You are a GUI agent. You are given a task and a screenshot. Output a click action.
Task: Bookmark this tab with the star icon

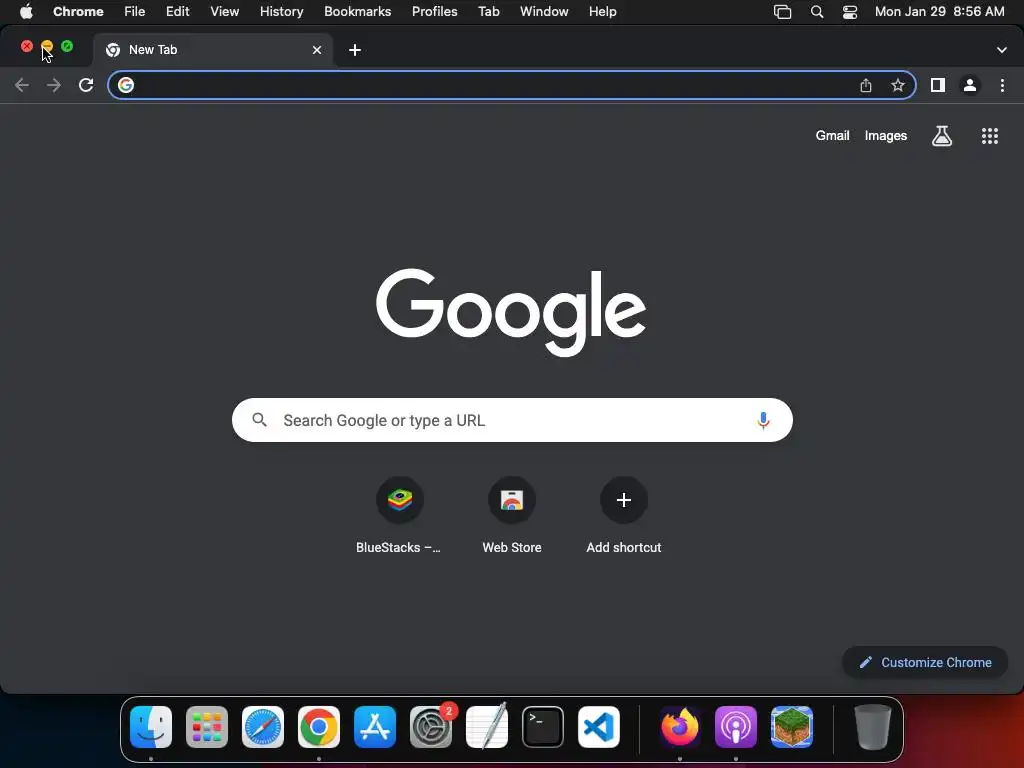(x=898, y=85)
